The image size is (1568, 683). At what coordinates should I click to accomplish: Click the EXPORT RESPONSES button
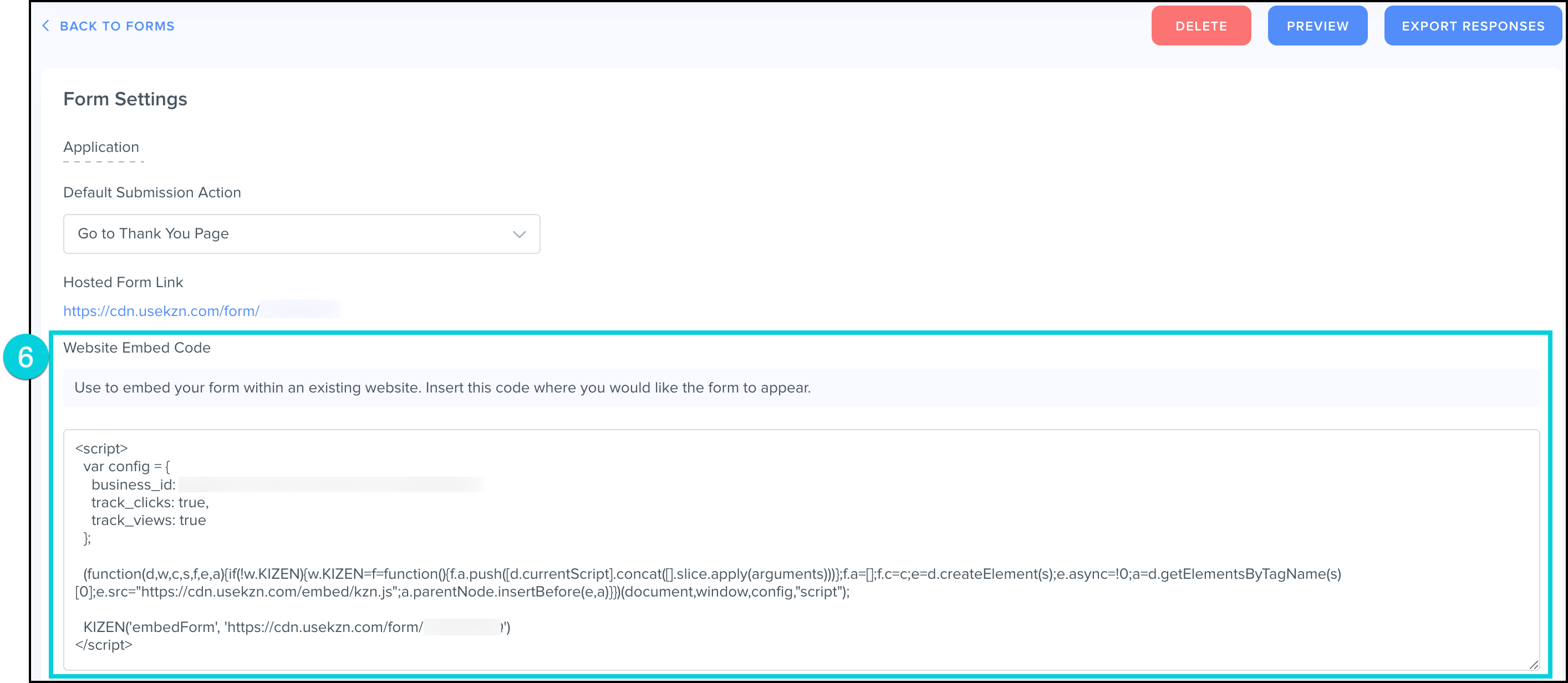pyautogui.click(x=1473, y=26)
